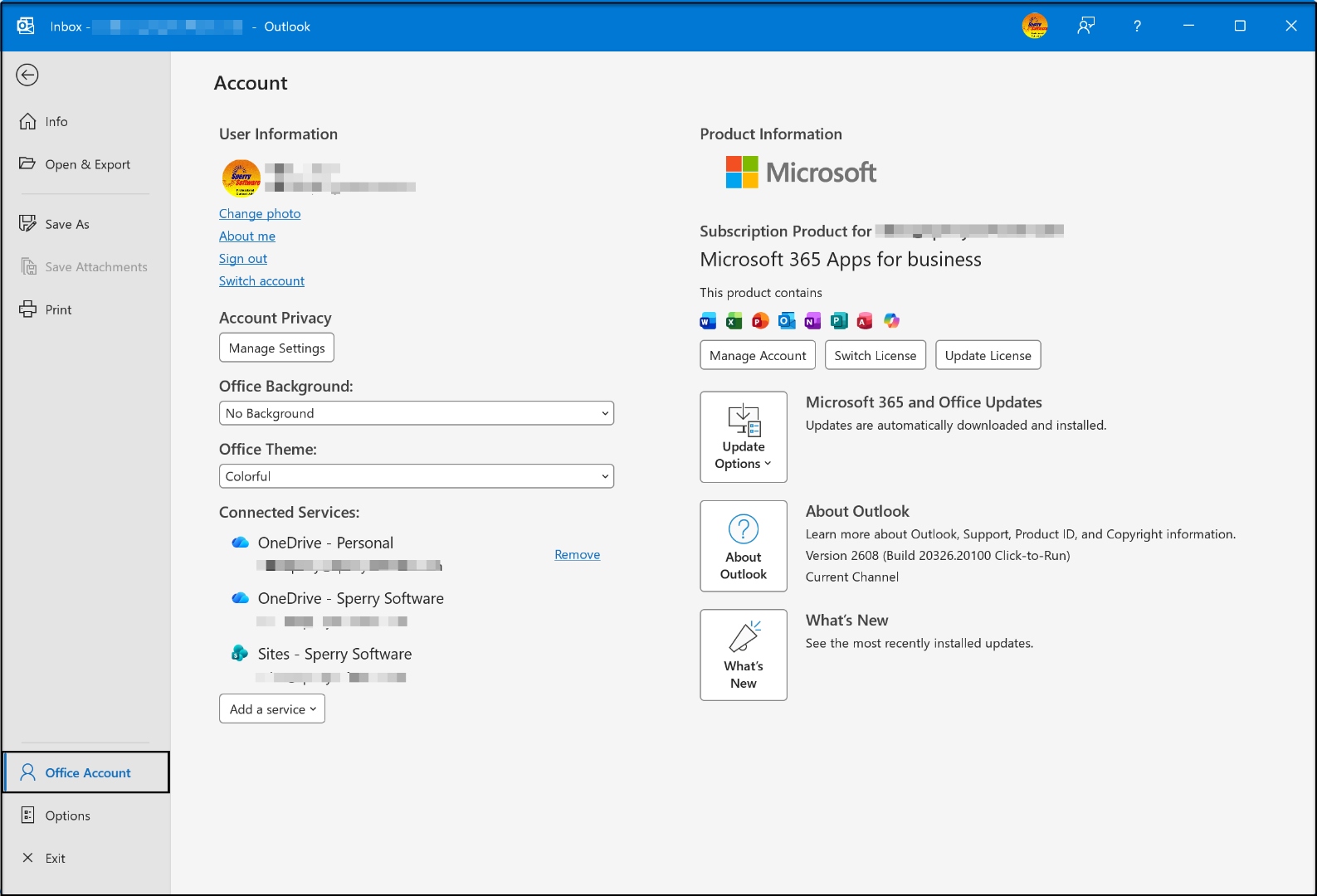Click the Save Attachments icon
The width and height of the screenshot is (1317, 896).
[28, 266]
